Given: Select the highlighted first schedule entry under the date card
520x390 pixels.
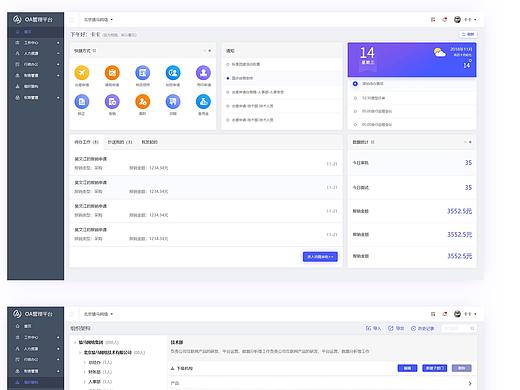Looking at the screenshot, I should click(413, 84).
